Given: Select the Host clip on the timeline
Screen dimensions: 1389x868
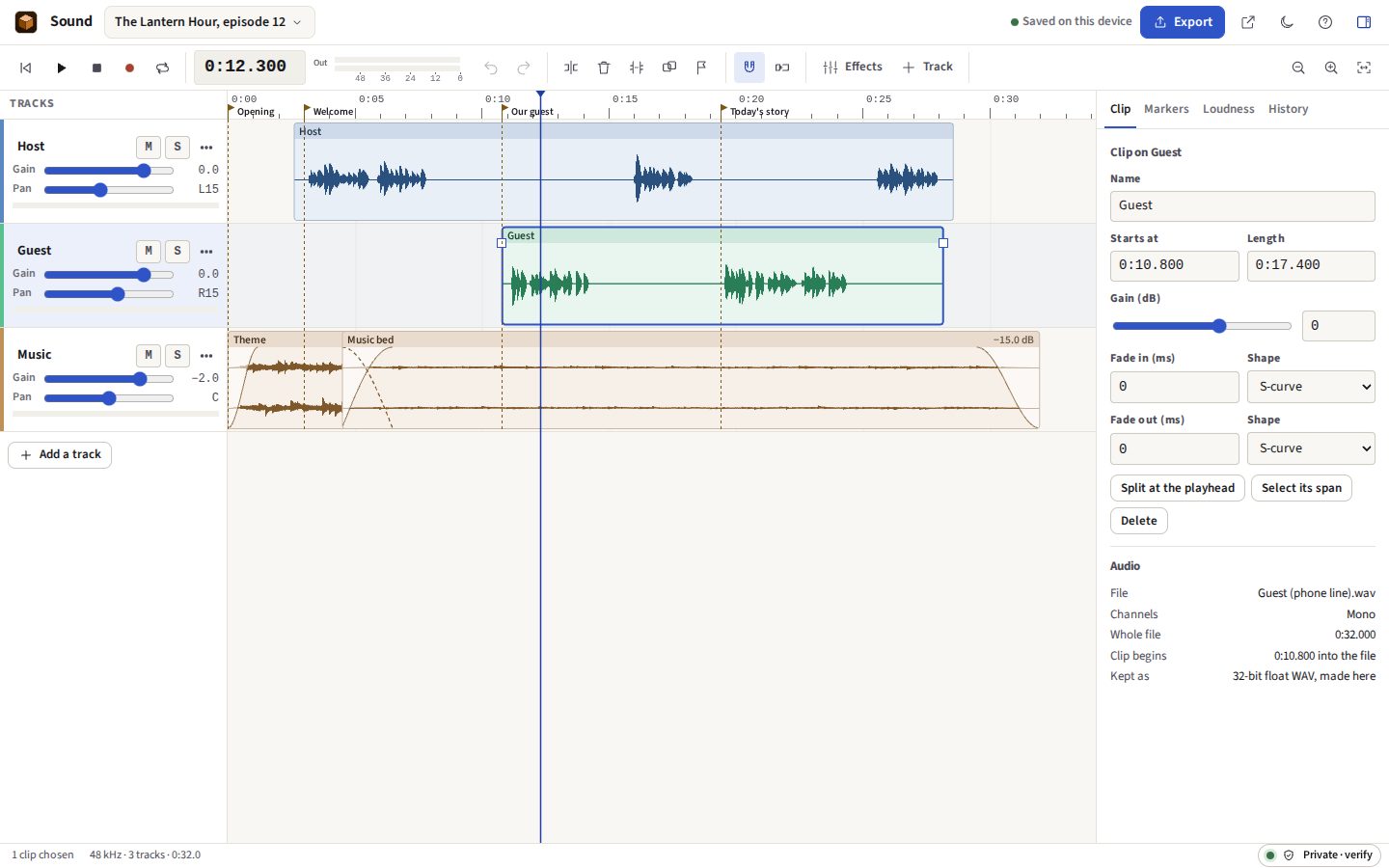Looking at the screenshot, I should (623, 173).
